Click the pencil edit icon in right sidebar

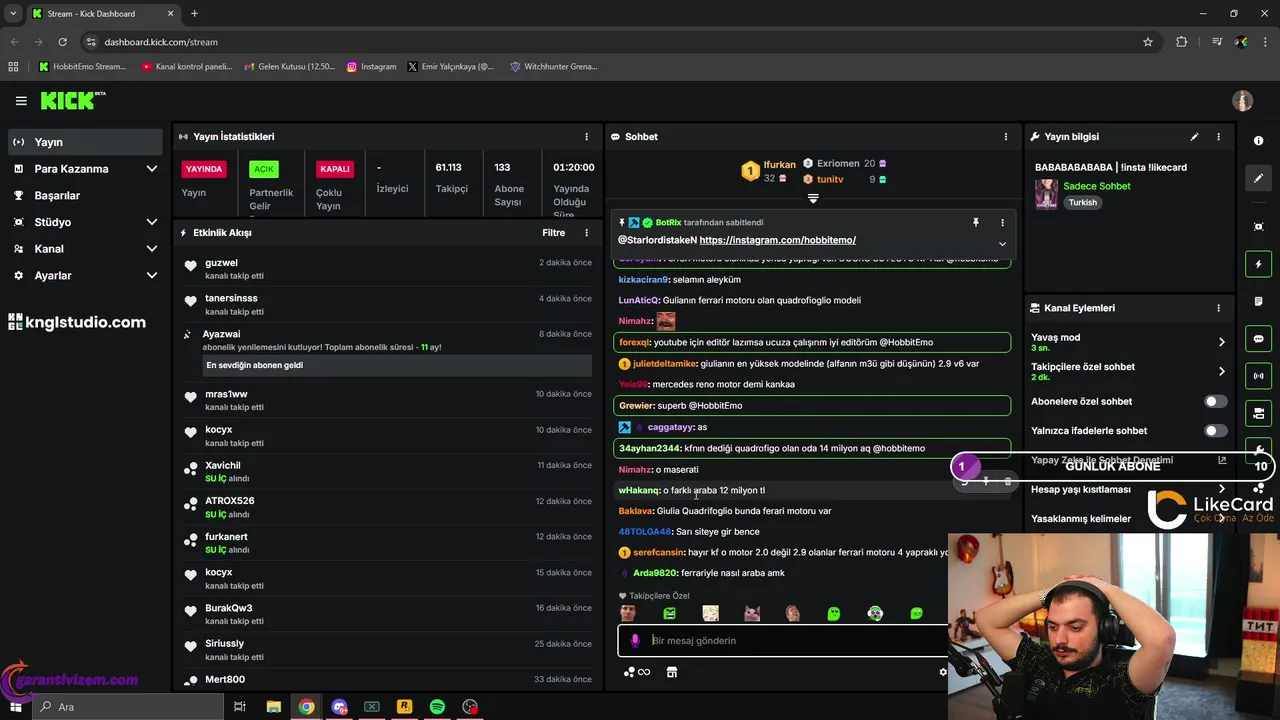point(1258,178)
